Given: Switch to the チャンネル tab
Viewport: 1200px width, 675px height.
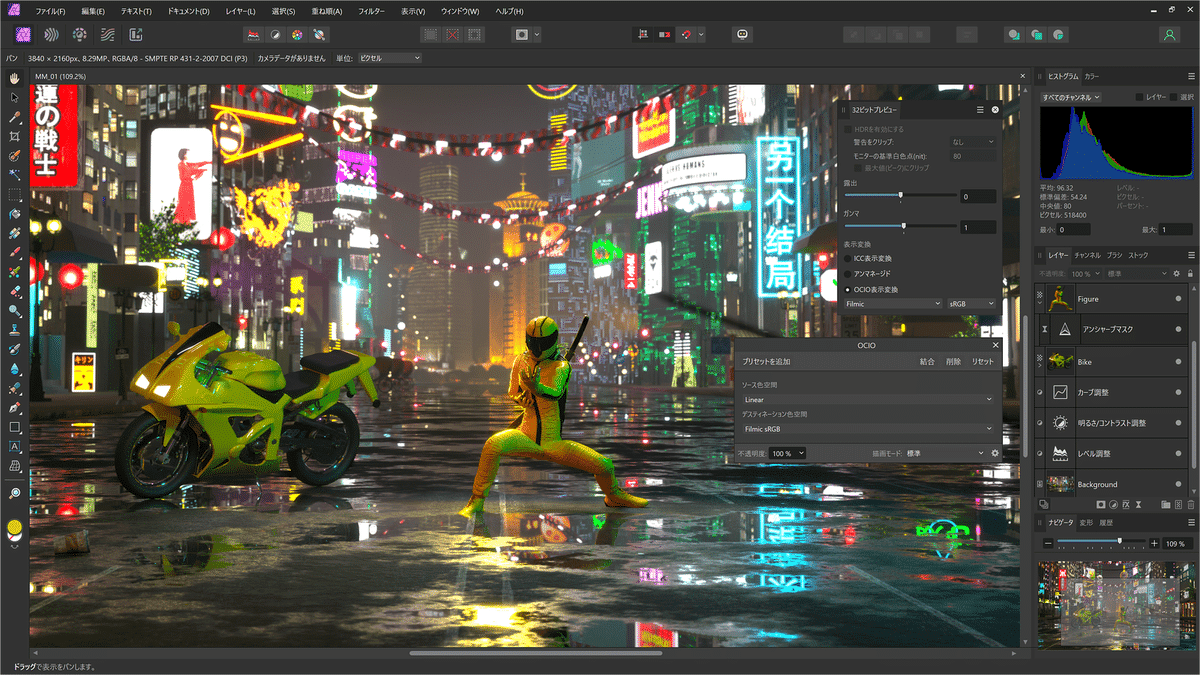Looking at the screenshot, I should pyautogui.click(x=1087, y=255).
